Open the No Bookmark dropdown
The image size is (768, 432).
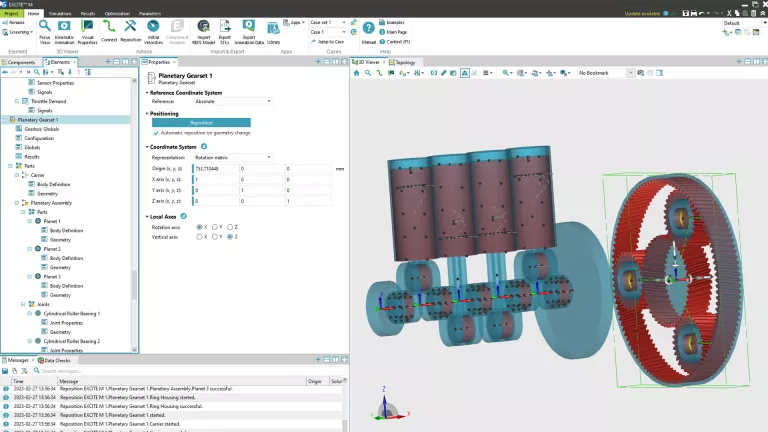(x=605, y=73)
